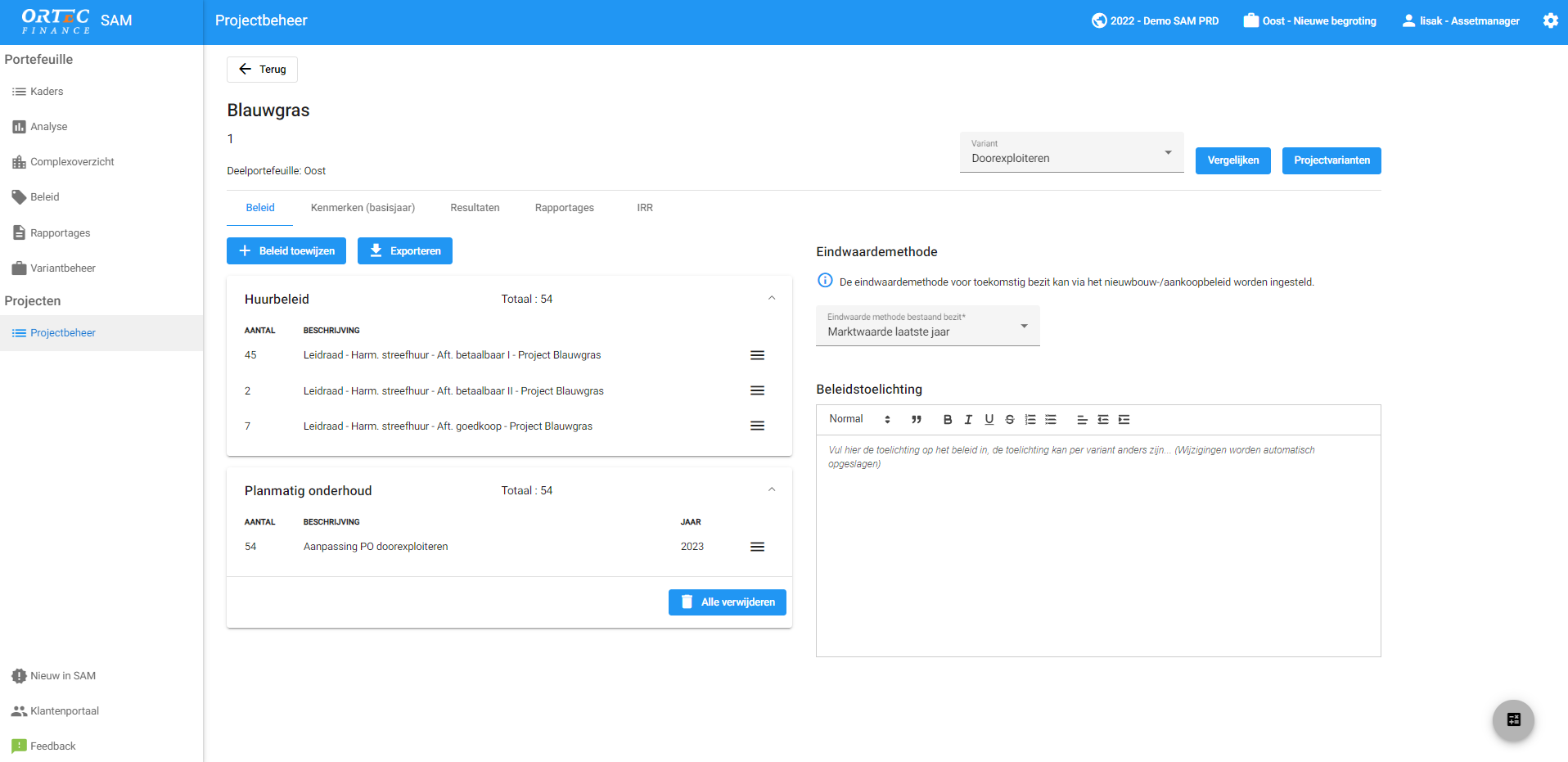This screenshot has height=762, width=1568.
Task: Insert an ordered list
Action: (x=1030, y=420)
